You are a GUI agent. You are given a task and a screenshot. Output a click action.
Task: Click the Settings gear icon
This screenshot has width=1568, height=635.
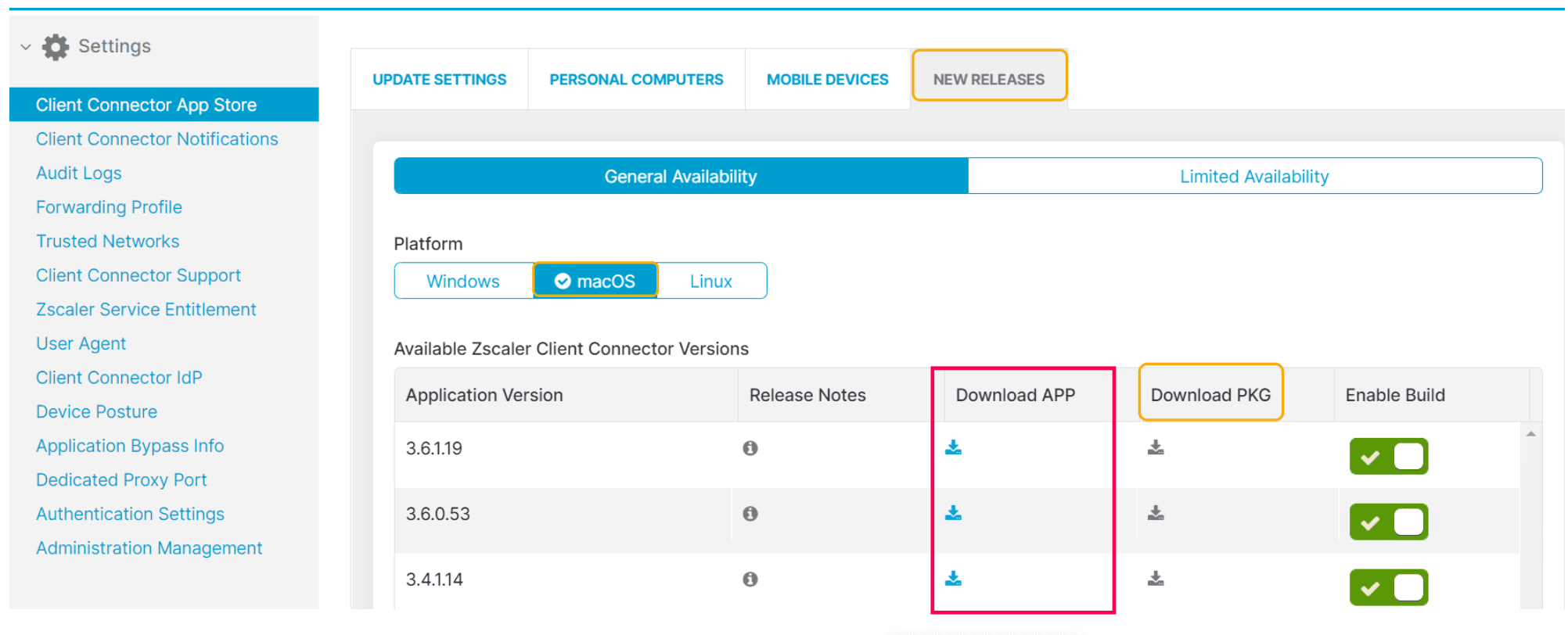click(x=56, y=47)
